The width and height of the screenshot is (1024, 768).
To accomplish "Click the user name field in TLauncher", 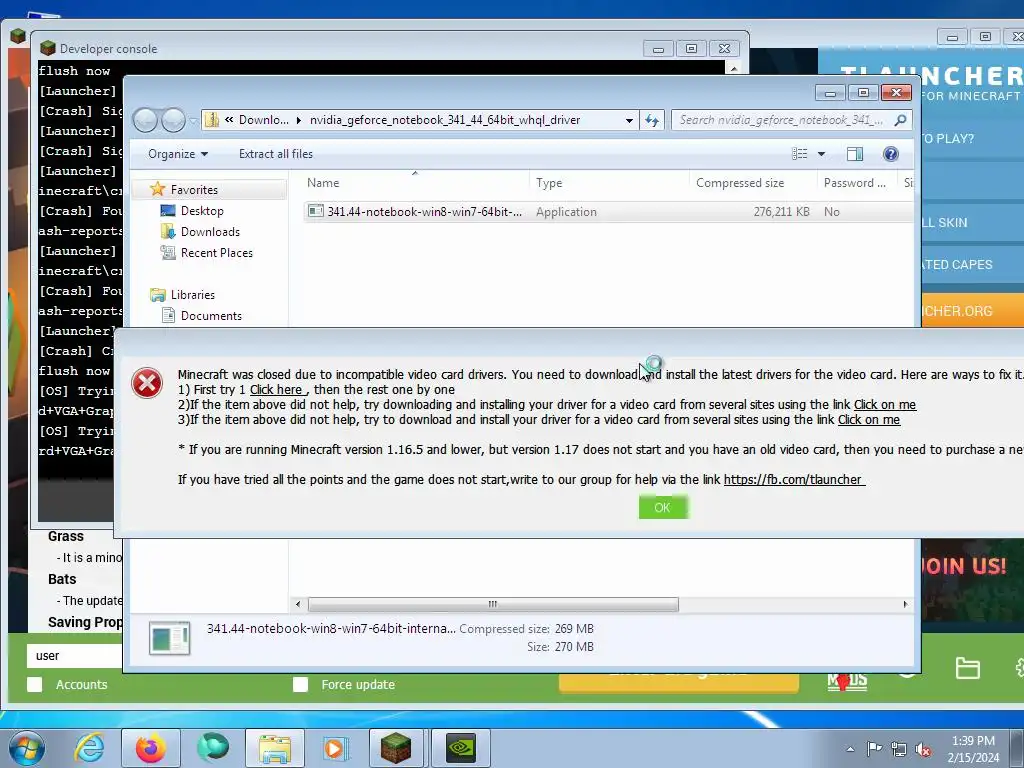I will [74, 656].
